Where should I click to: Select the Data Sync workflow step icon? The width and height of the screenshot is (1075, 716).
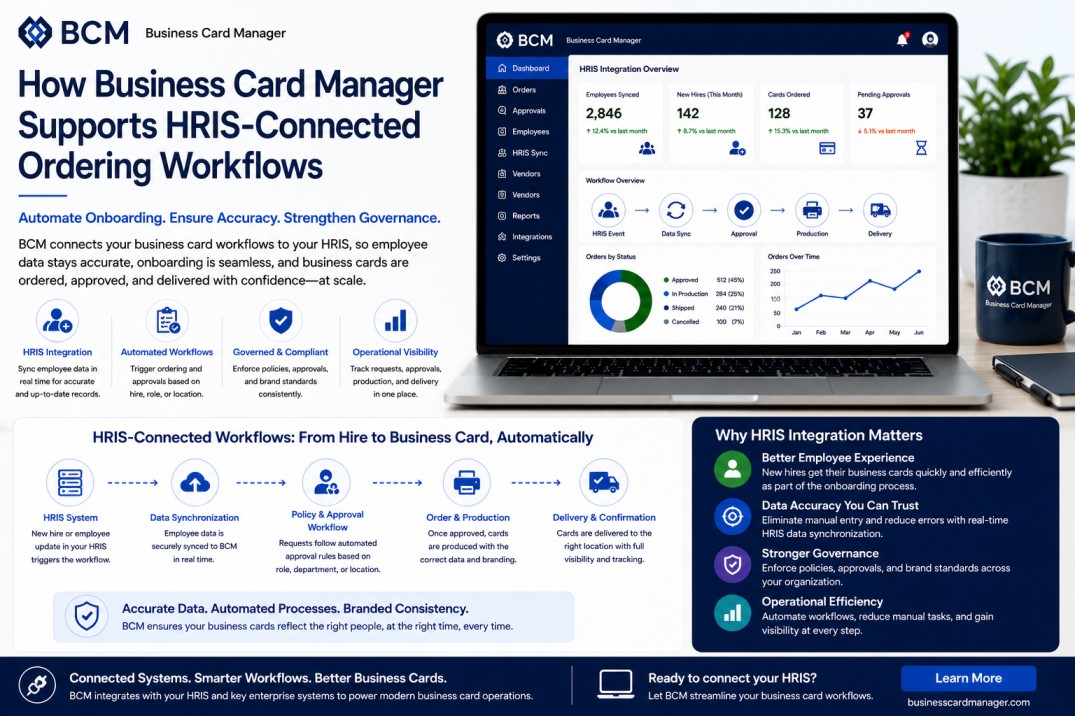[x=676, y=210]
